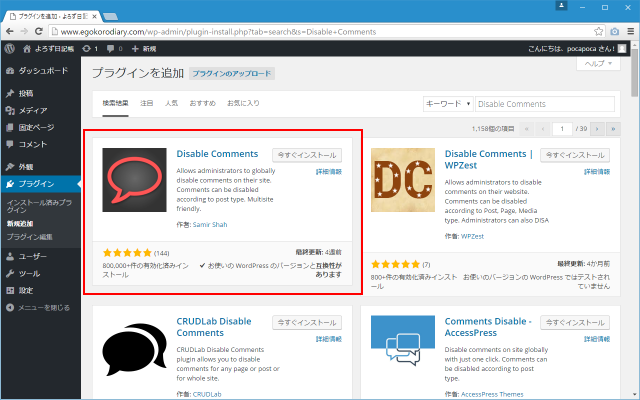Go to next results page arrow

click(597, 129)
